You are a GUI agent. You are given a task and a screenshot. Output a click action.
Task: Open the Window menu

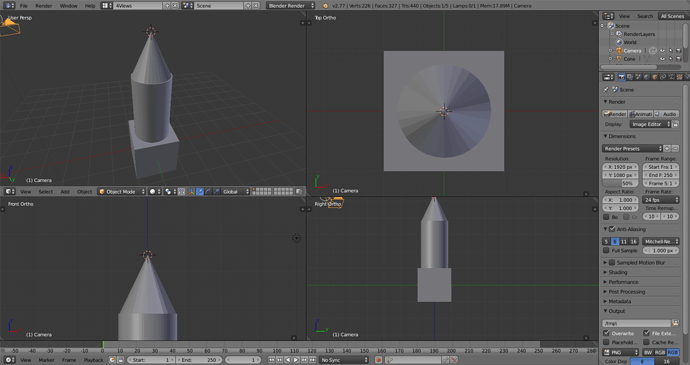point(68,6)
